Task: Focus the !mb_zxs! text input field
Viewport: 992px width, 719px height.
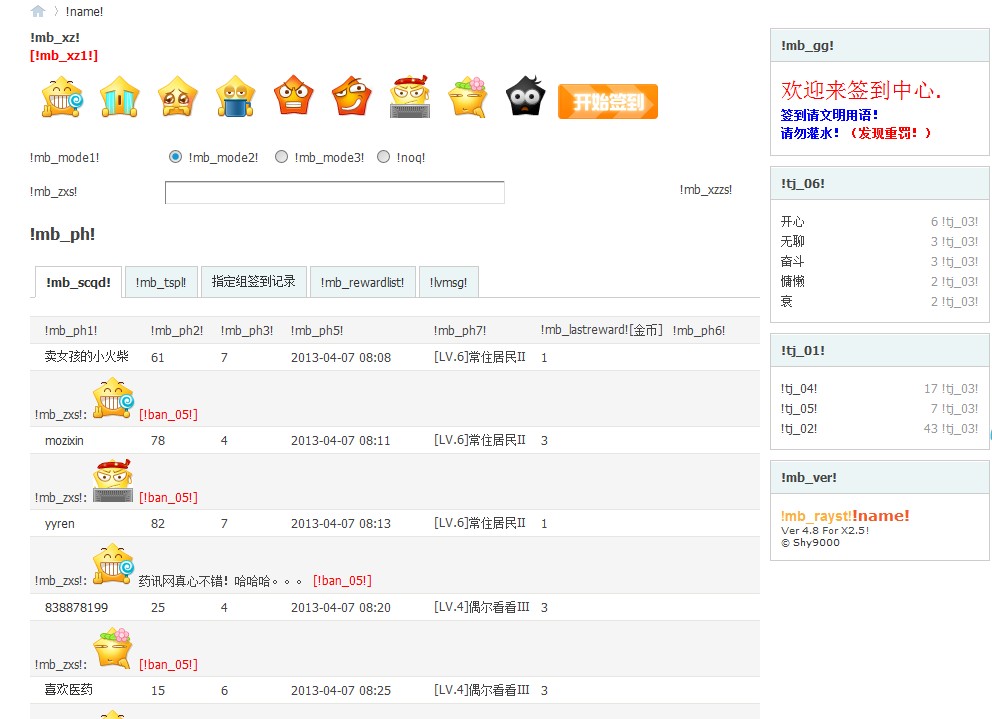Action: (x=335, y=192)
